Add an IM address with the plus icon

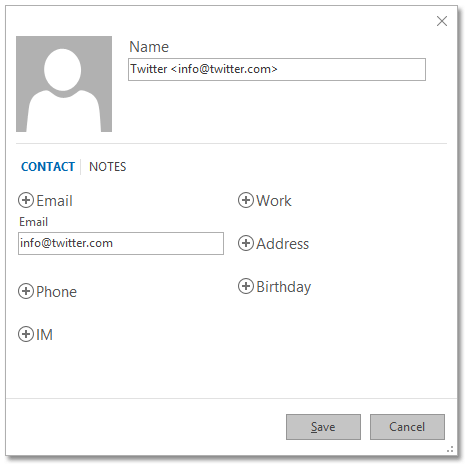[x=26, y=334]
